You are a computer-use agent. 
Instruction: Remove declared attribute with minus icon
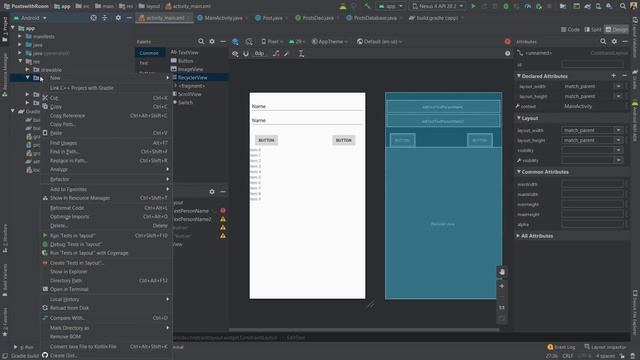pos(624,76)
